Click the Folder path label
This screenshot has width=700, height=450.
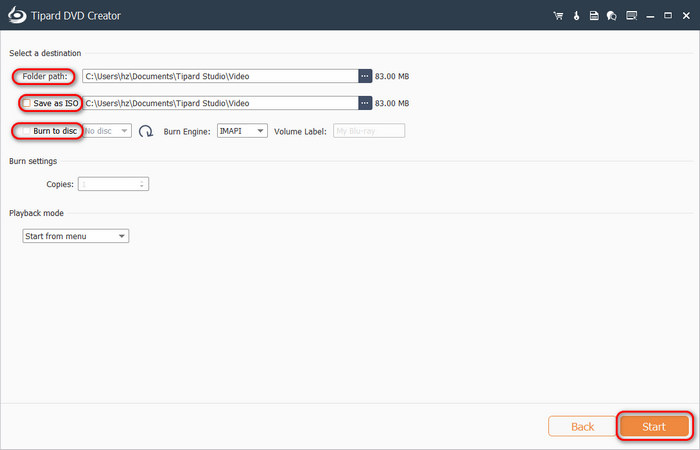45,76
